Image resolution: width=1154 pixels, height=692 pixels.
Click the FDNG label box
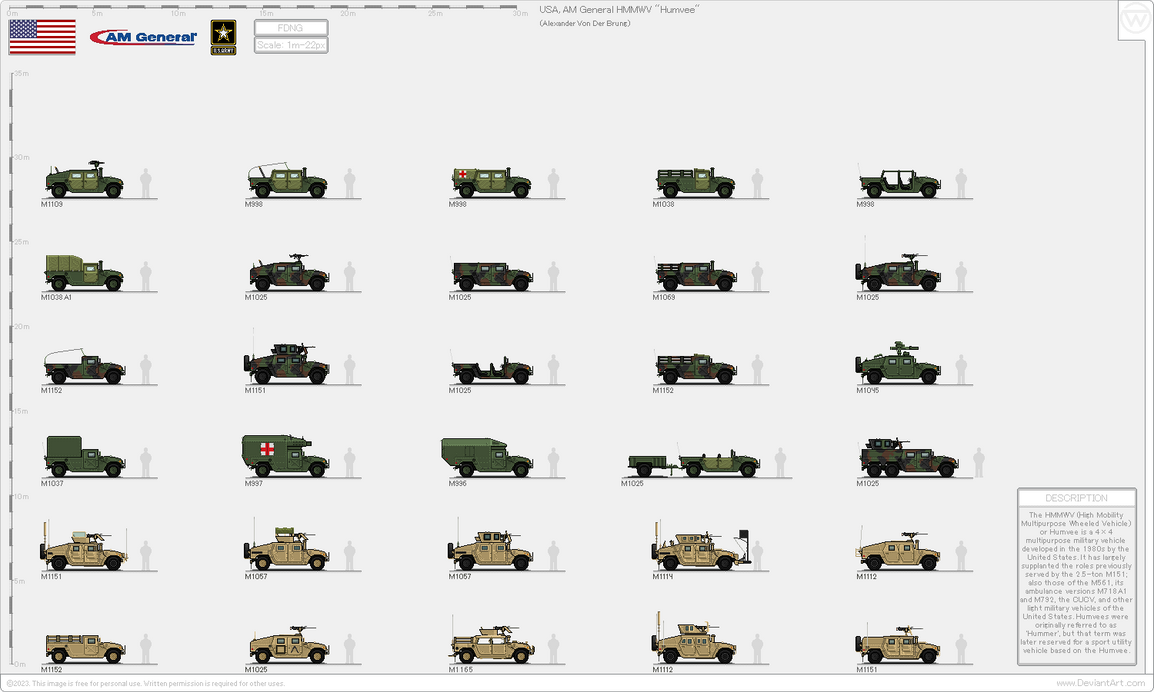291,28
